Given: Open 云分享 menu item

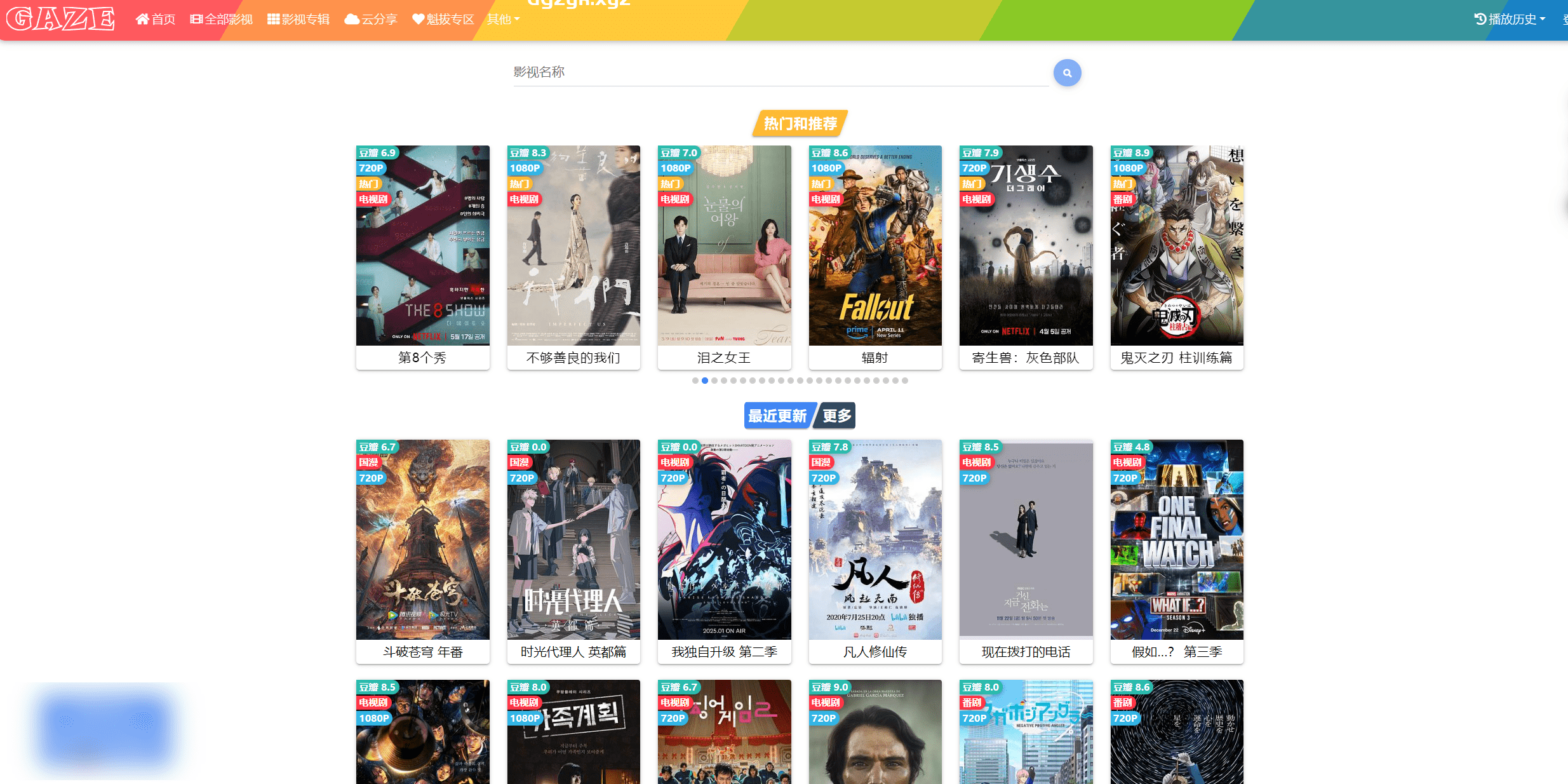Looking at the screenshot, I should (x=370, y=19).
